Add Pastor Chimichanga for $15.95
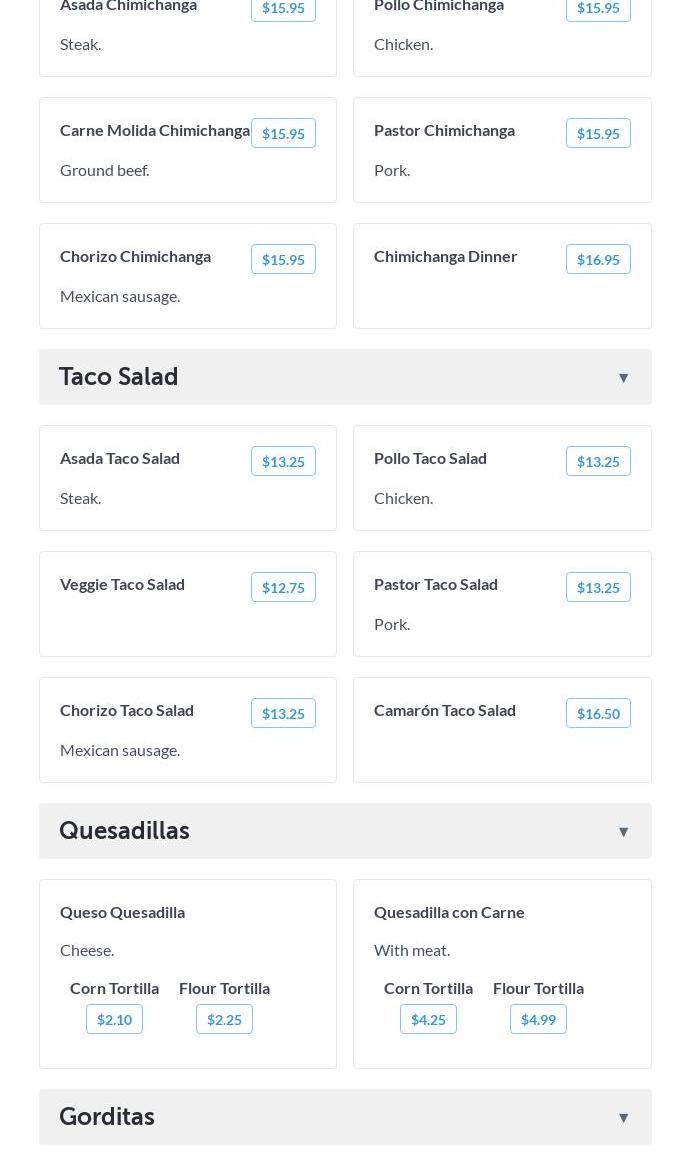This screenshot has height=1159, width=690. (x=598, y=134)
